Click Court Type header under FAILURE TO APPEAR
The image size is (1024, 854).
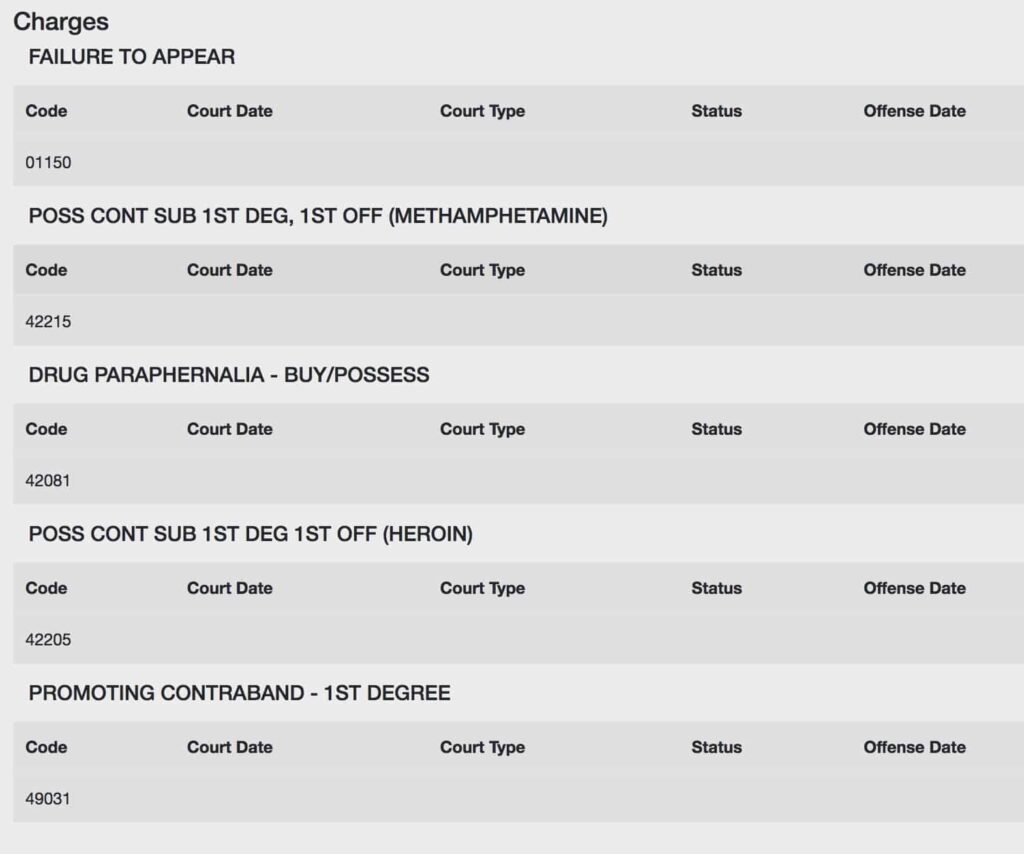pyautogui.click(x=483, y=111)
